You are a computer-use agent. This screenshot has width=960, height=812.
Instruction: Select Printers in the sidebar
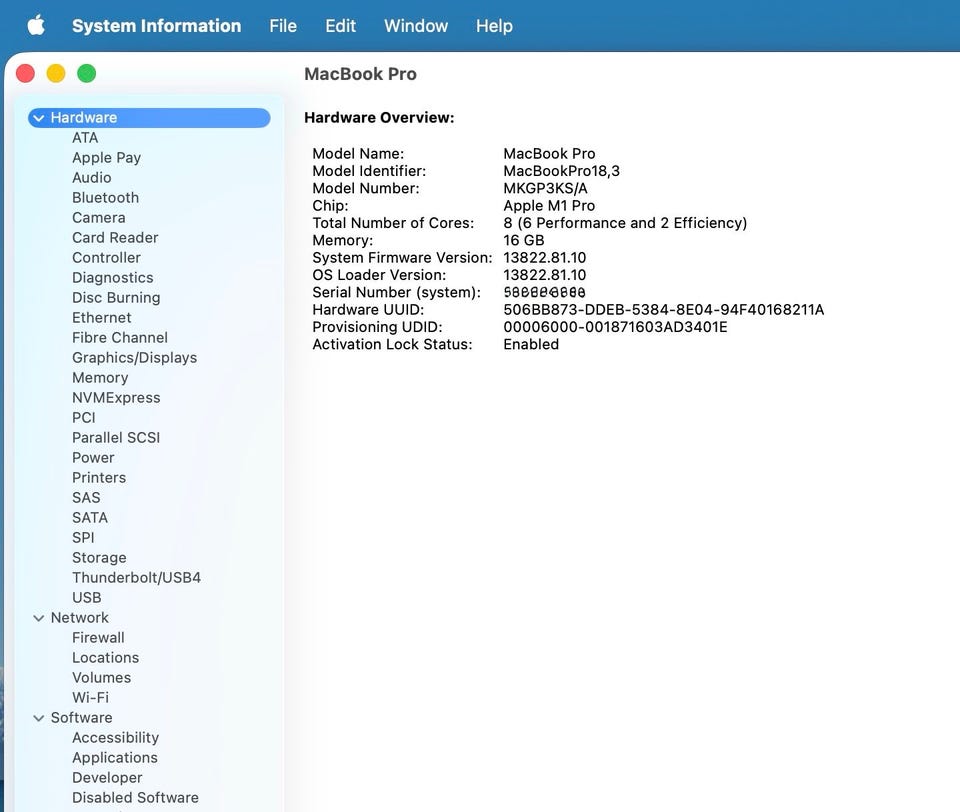[x=99, y=478]
